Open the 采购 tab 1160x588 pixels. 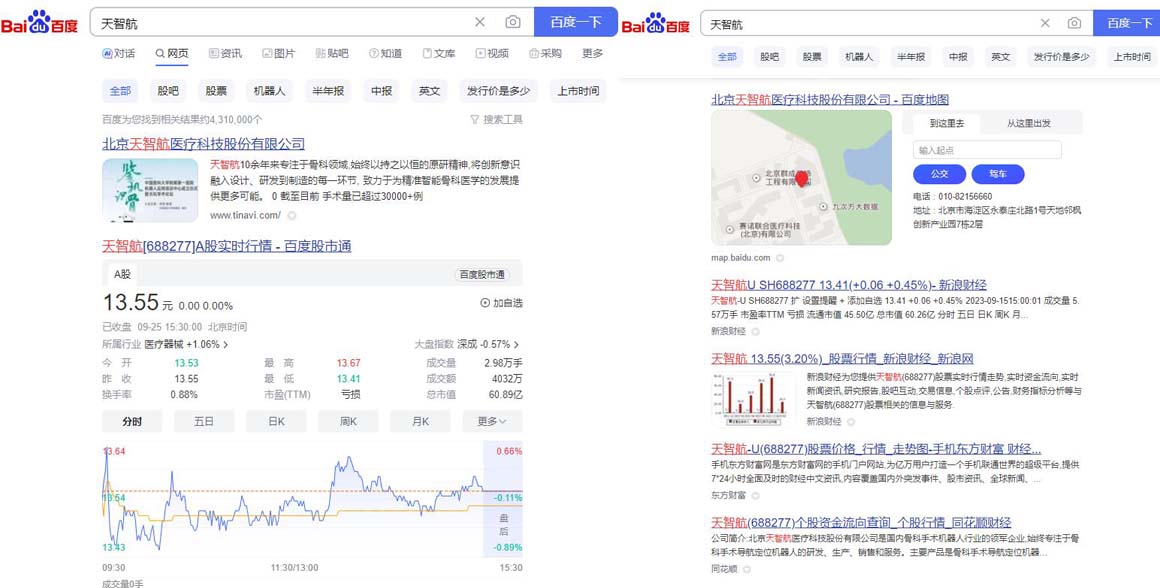[545, 53]
